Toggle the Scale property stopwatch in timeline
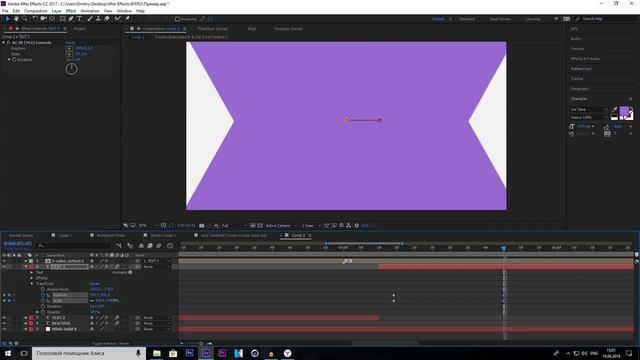640x360 pixels. pos(43,301)
